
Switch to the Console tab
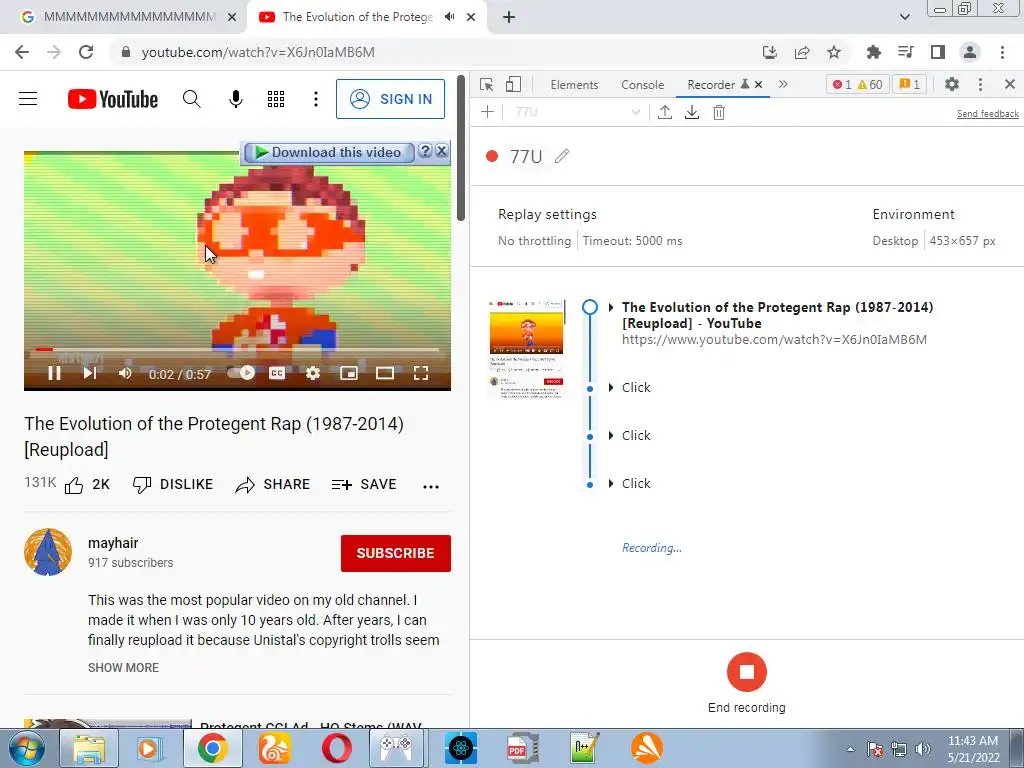643,85
